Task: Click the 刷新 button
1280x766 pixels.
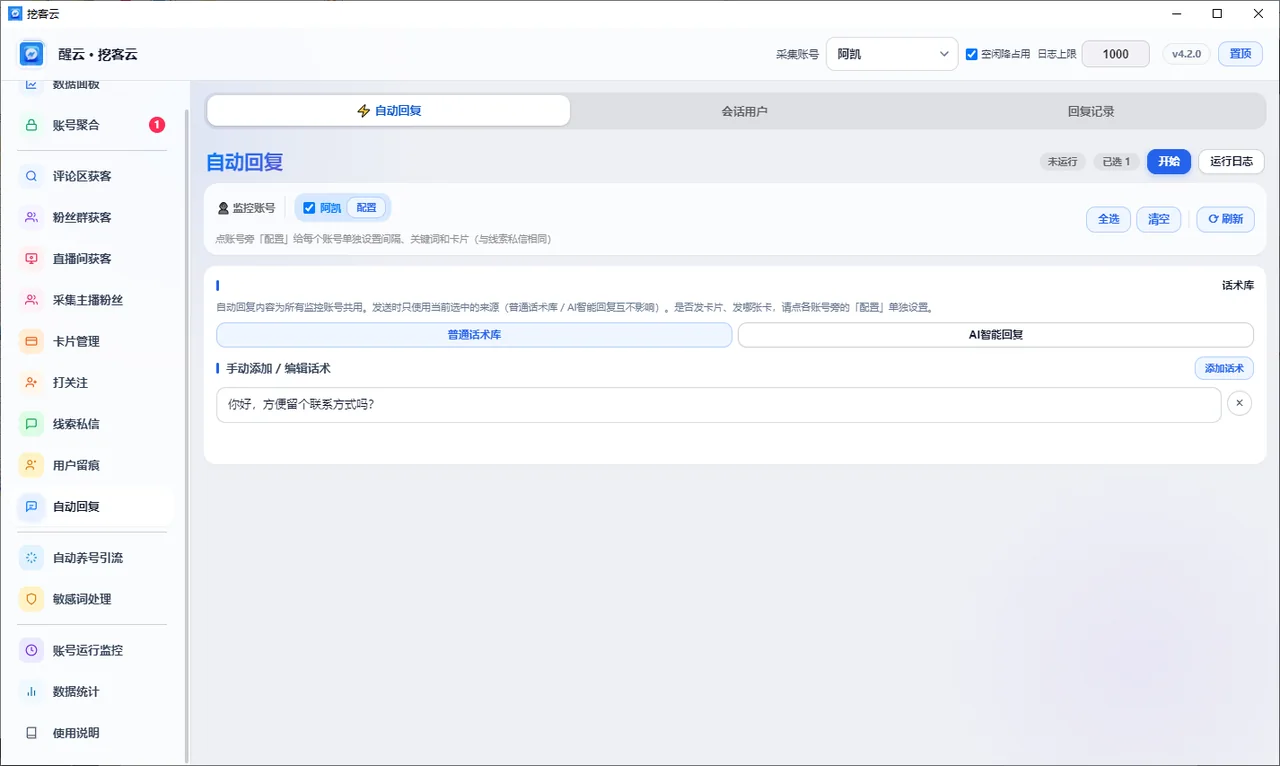Action: coord(1226,219)
